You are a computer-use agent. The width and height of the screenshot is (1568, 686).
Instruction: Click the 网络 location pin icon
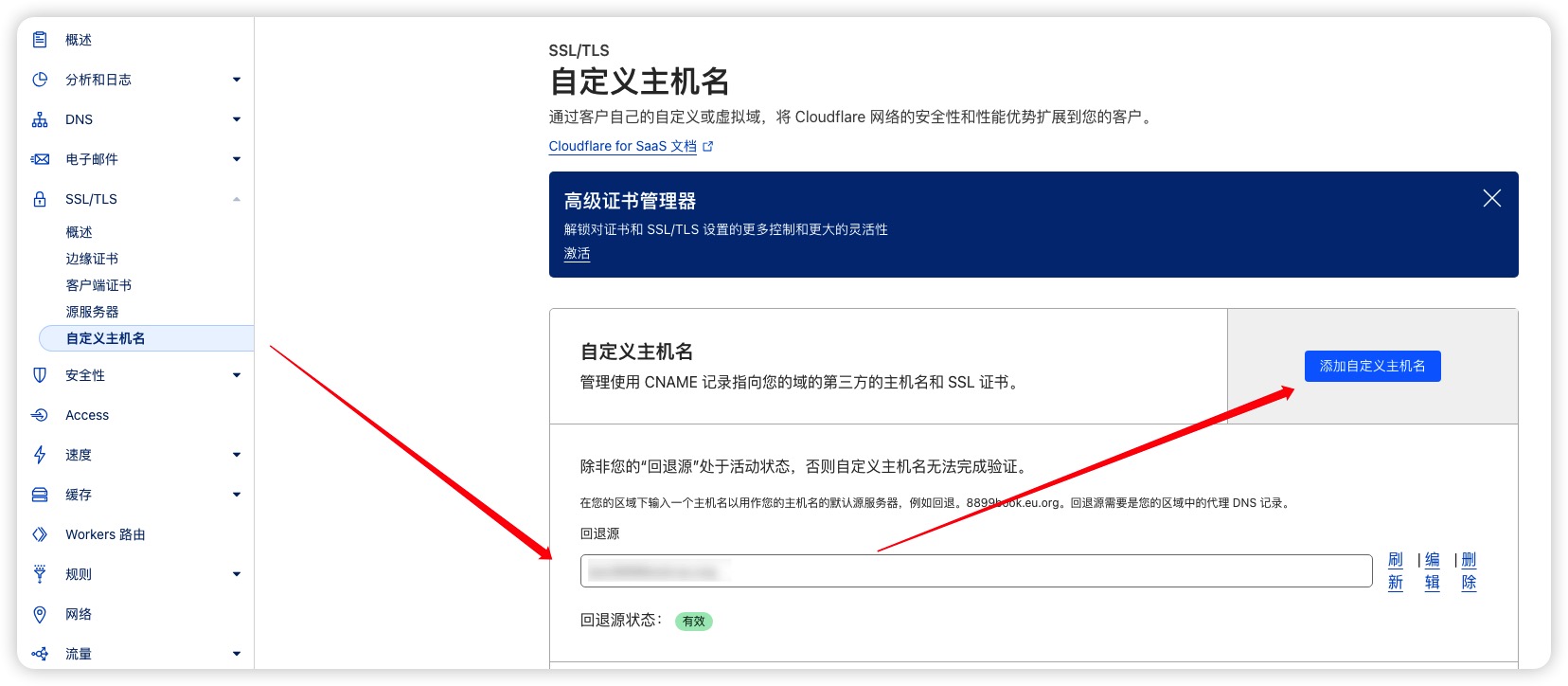(40, 614)
